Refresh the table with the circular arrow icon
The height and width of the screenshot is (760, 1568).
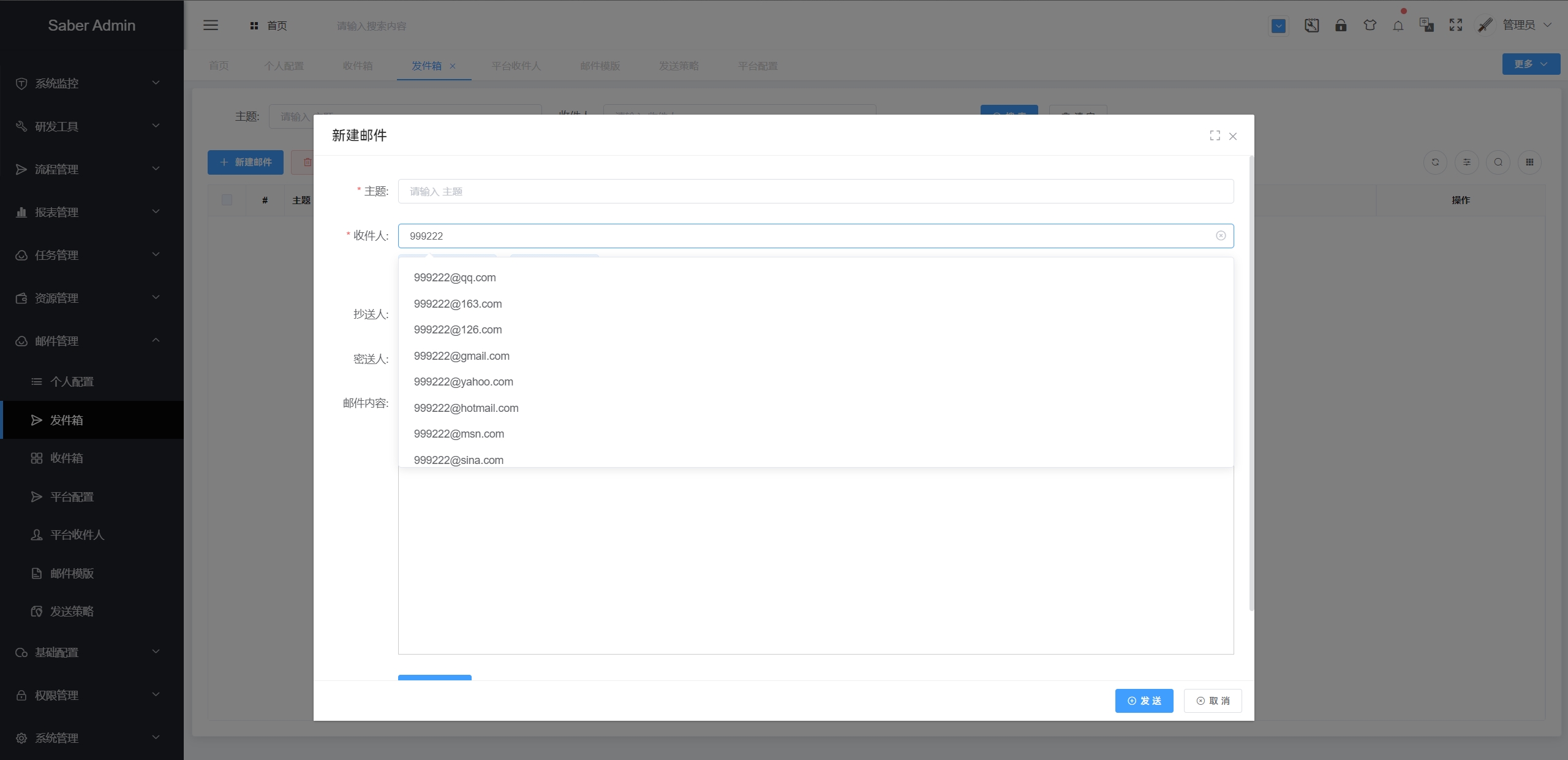click(1435, 162)
